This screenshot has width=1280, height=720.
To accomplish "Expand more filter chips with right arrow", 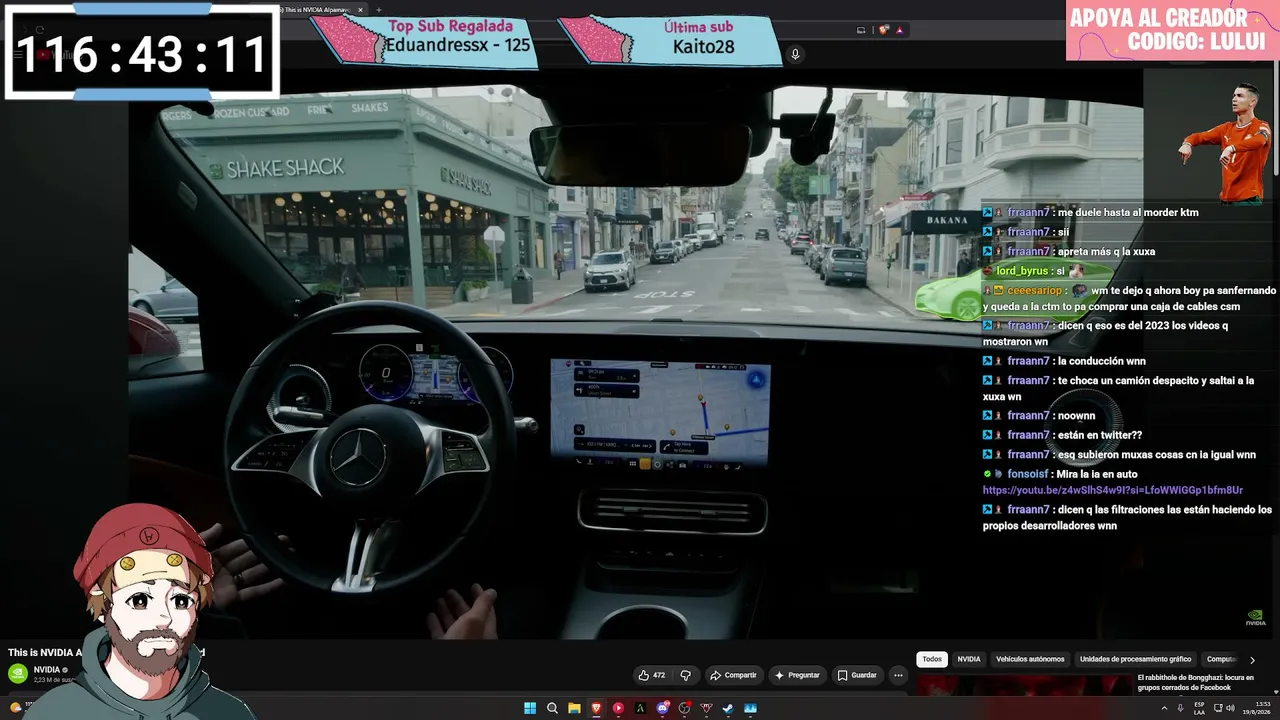I will pyautogui.click(x=1252, y=660).
